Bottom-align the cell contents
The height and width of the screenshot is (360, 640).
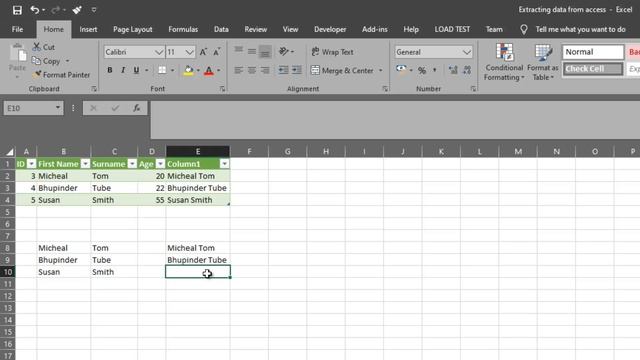pos(265,51)
